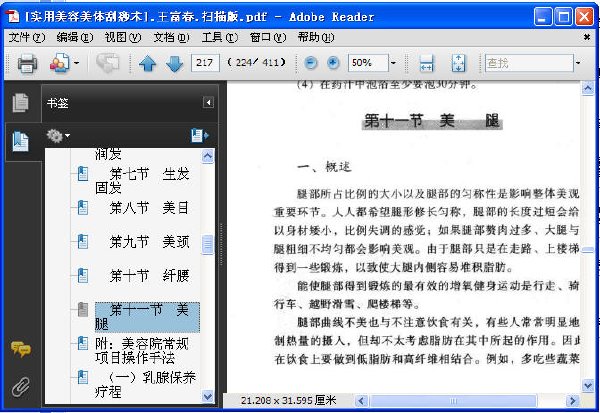Click the Fit Page toolbar icon
The height and width of the screenshot is (413, 600).
(458, 63)
